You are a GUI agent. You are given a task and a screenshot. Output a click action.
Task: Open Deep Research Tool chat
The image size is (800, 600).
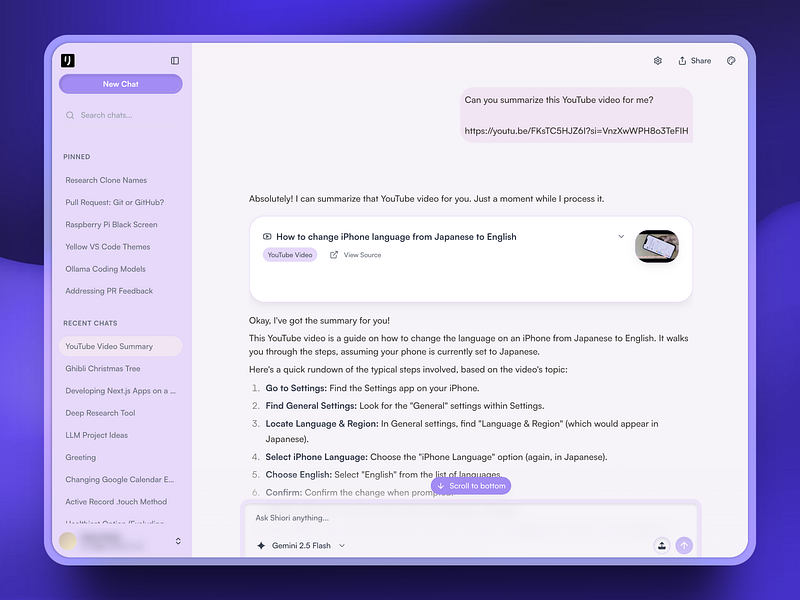tap(100, 413)
